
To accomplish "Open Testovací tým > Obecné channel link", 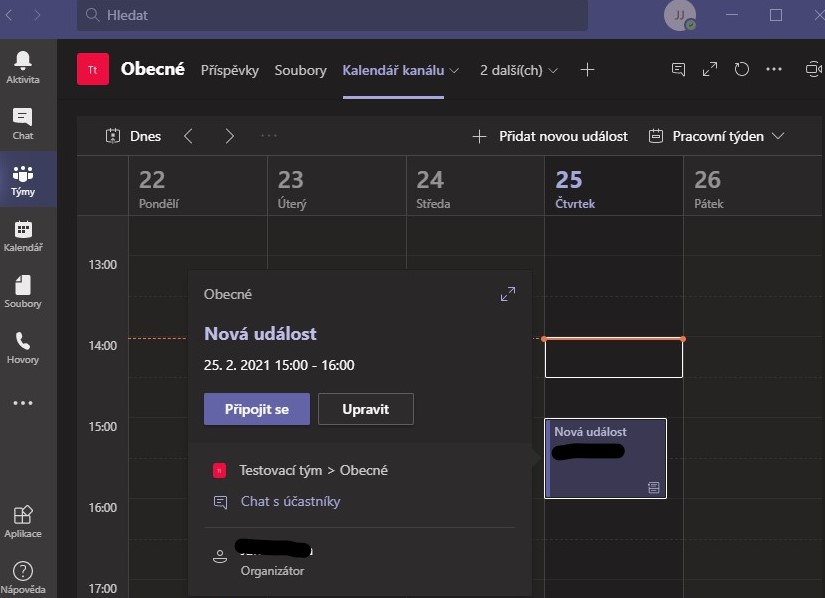I will pyautogui.click(x=313, y=470).
